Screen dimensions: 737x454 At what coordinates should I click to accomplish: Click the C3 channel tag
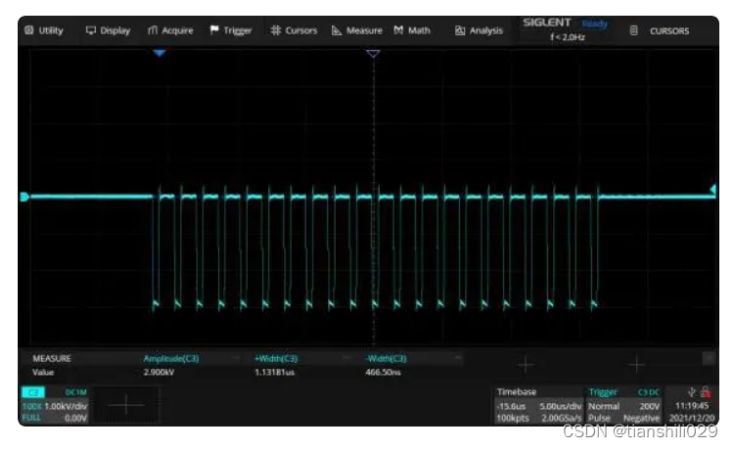[x=33, y=392]
